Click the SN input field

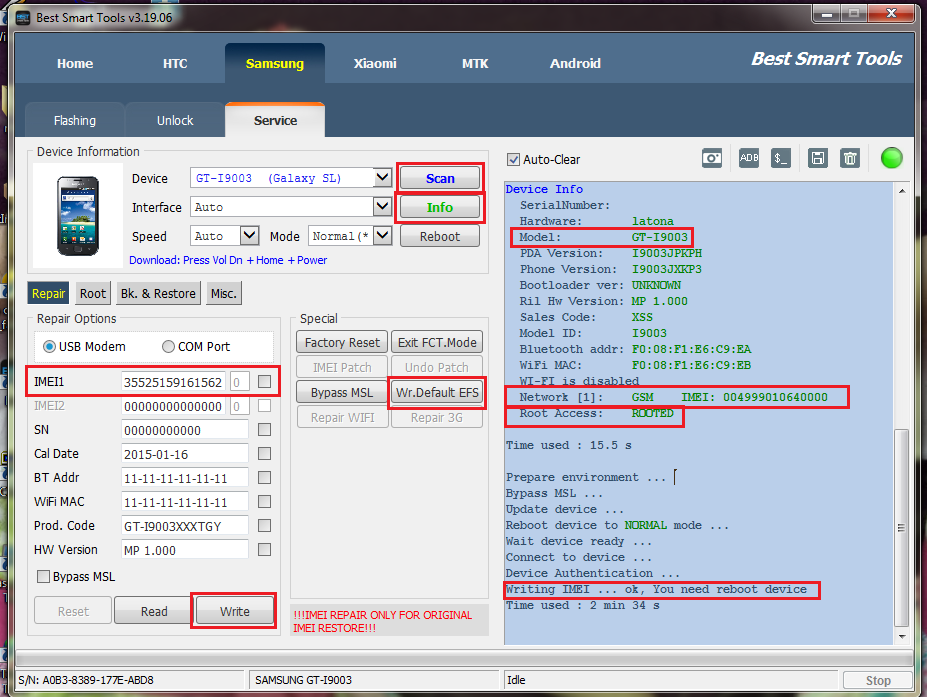[x=184, y=430]
